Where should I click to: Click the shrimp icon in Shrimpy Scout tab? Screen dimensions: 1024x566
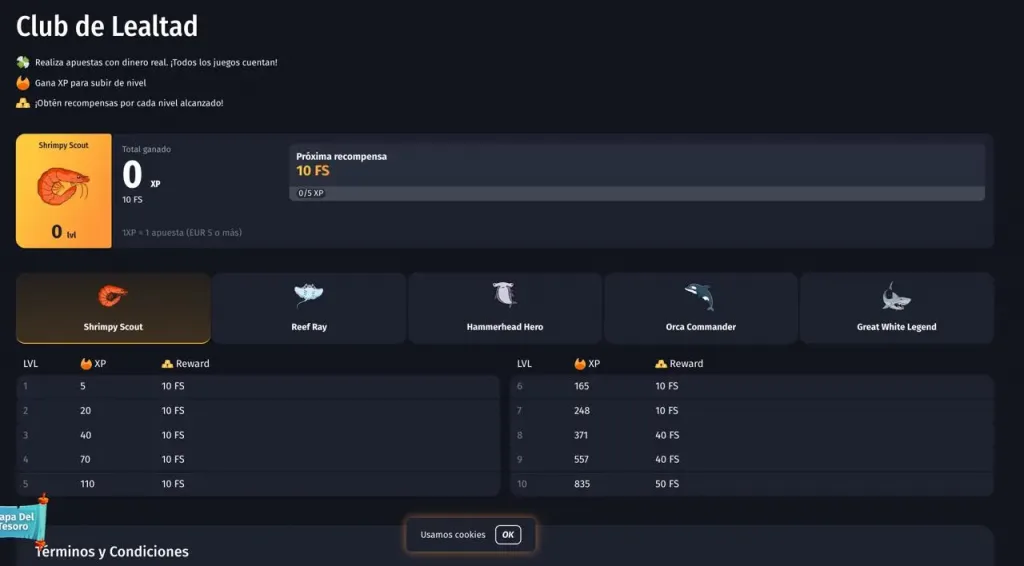point(112,296)
